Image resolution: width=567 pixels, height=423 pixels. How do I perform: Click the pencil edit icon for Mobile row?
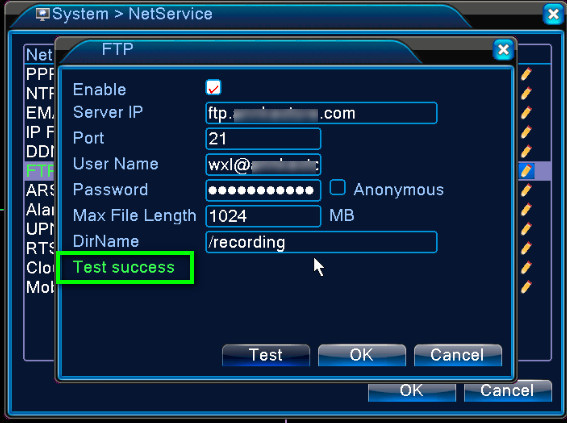coord(526,287)
